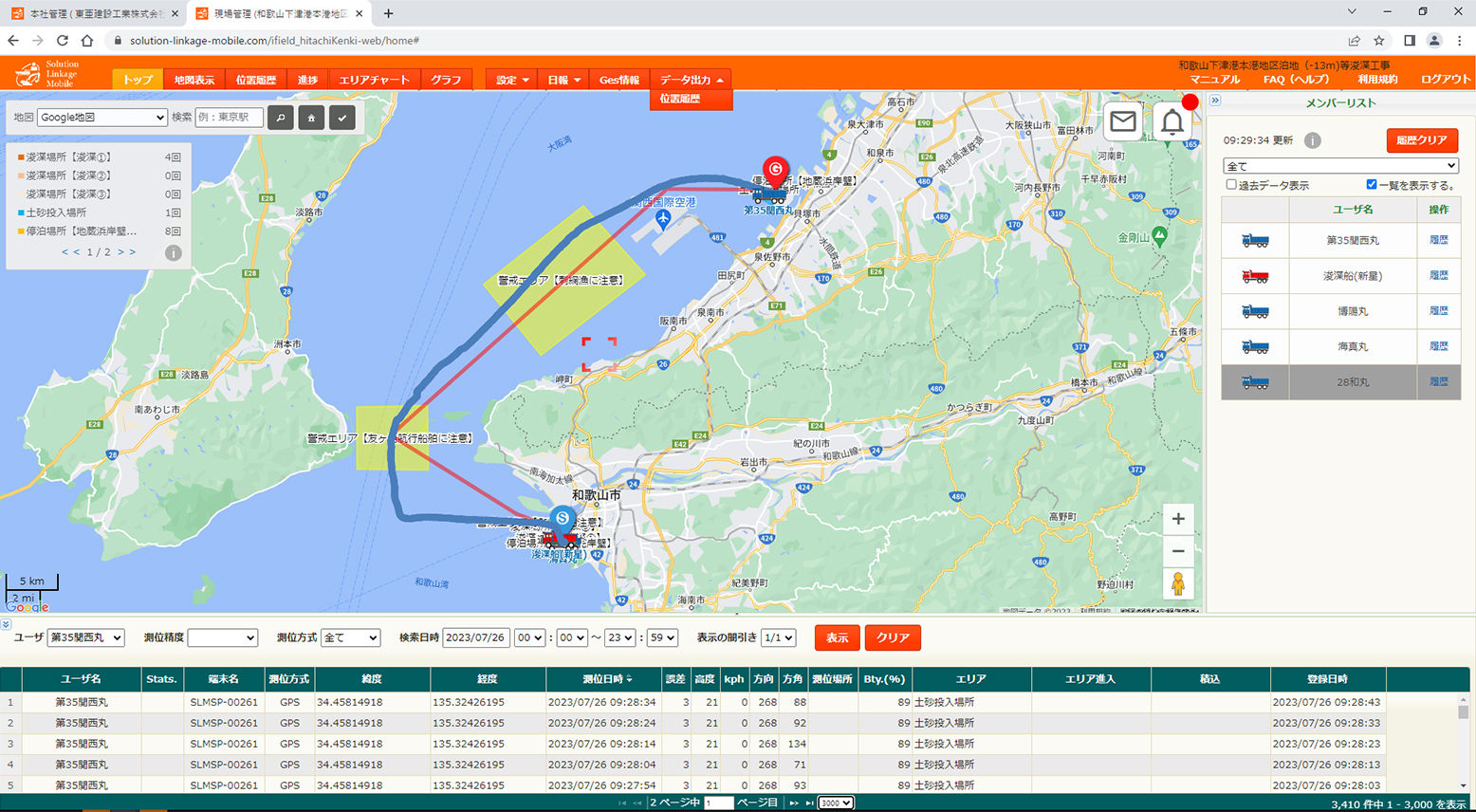
Task: Open the mail envelope icon on the map
Action: [x=1123, y=121]
